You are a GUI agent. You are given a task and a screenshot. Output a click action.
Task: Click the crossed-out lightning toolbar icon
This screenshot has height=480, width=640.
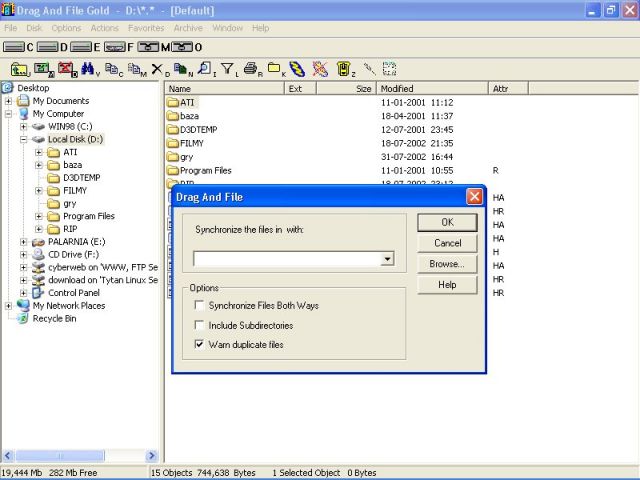pos(320,69)
